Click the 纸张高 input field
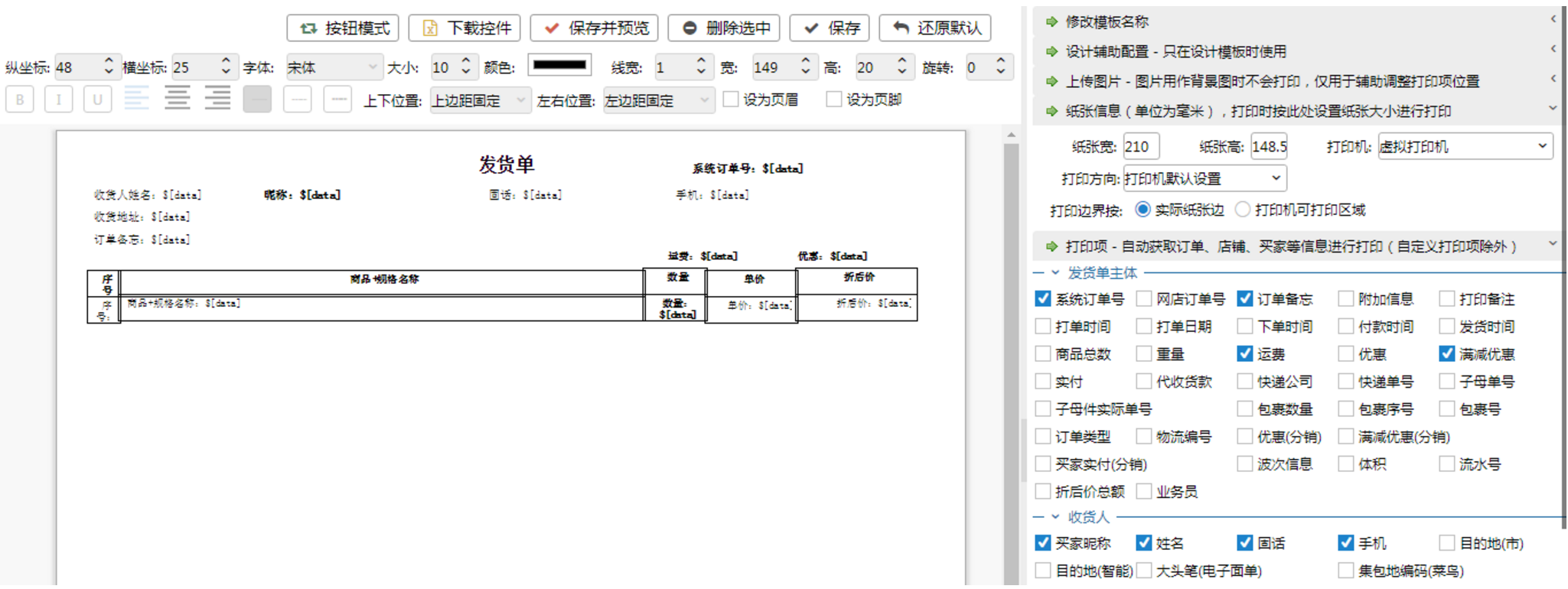 click(1269, 146)
